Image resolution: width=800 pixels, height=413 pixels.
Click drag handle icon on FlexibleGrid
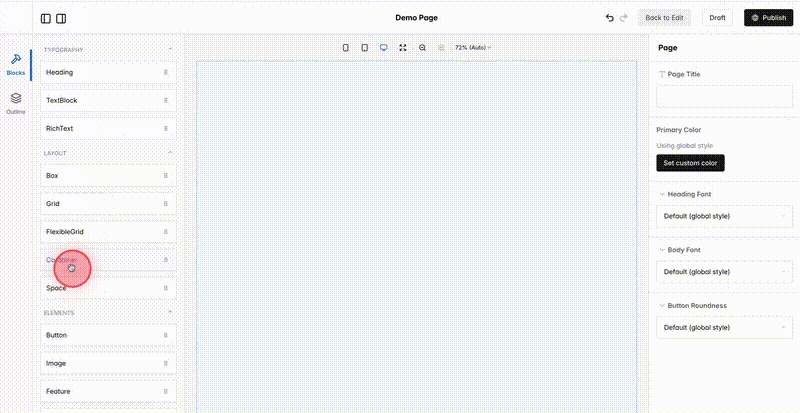point(165,232)
